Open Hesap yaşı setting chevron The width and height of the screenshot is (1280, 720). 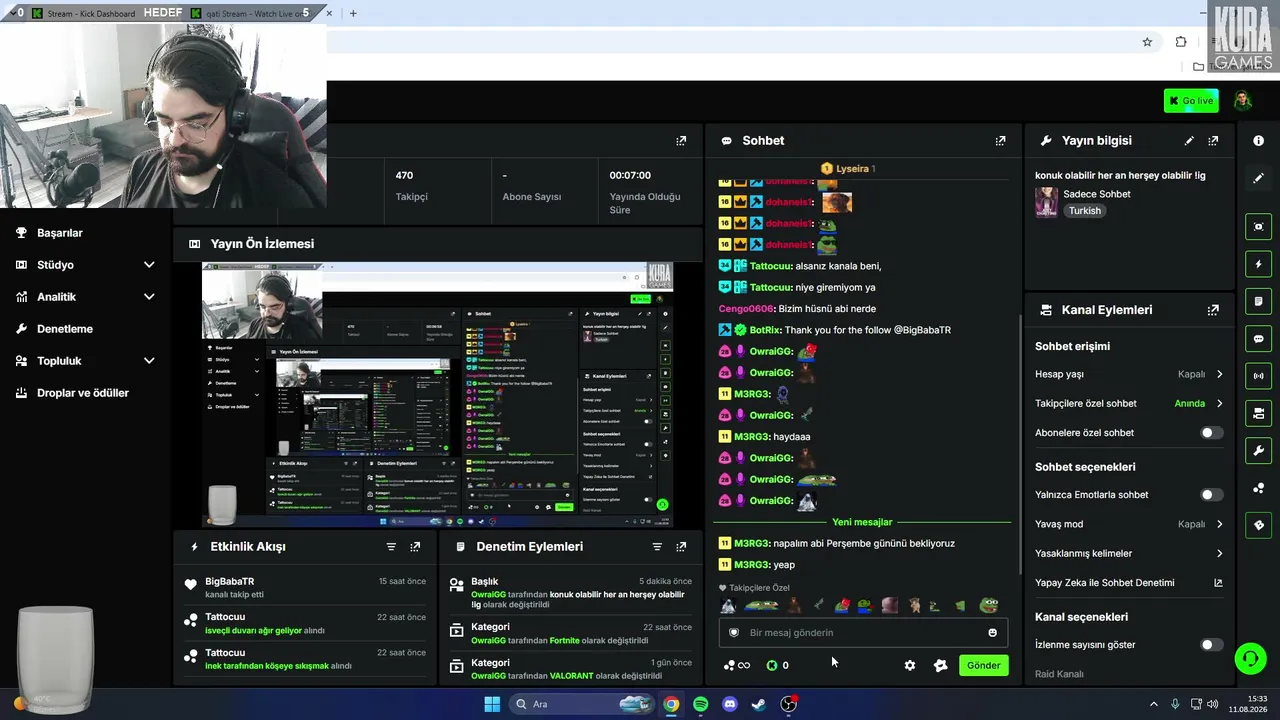point(1219,374)
